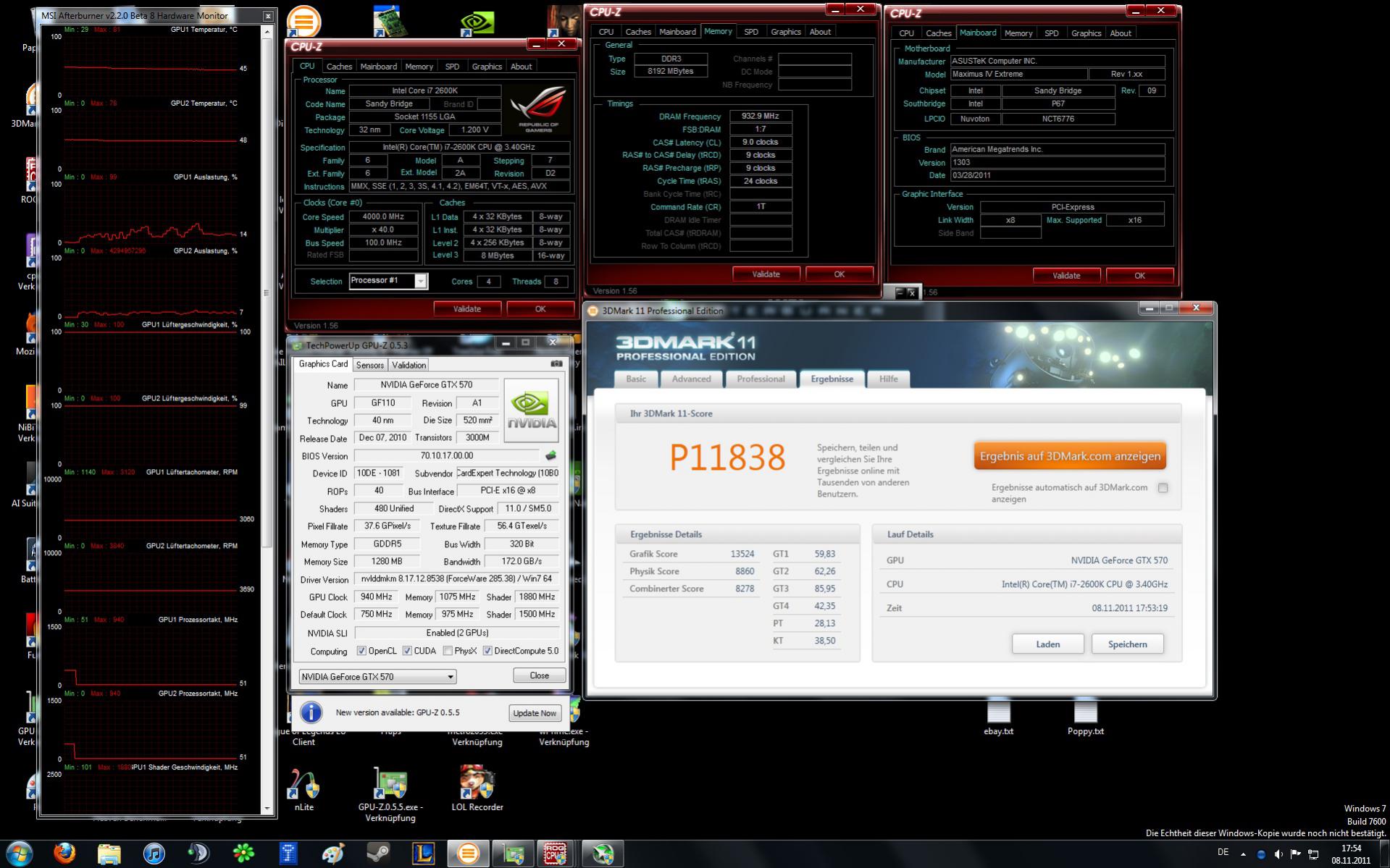Toggle OpenCL checkbox in GPU-Z
This screenshot has height=868, width=1390.
[x=361, y=651]
